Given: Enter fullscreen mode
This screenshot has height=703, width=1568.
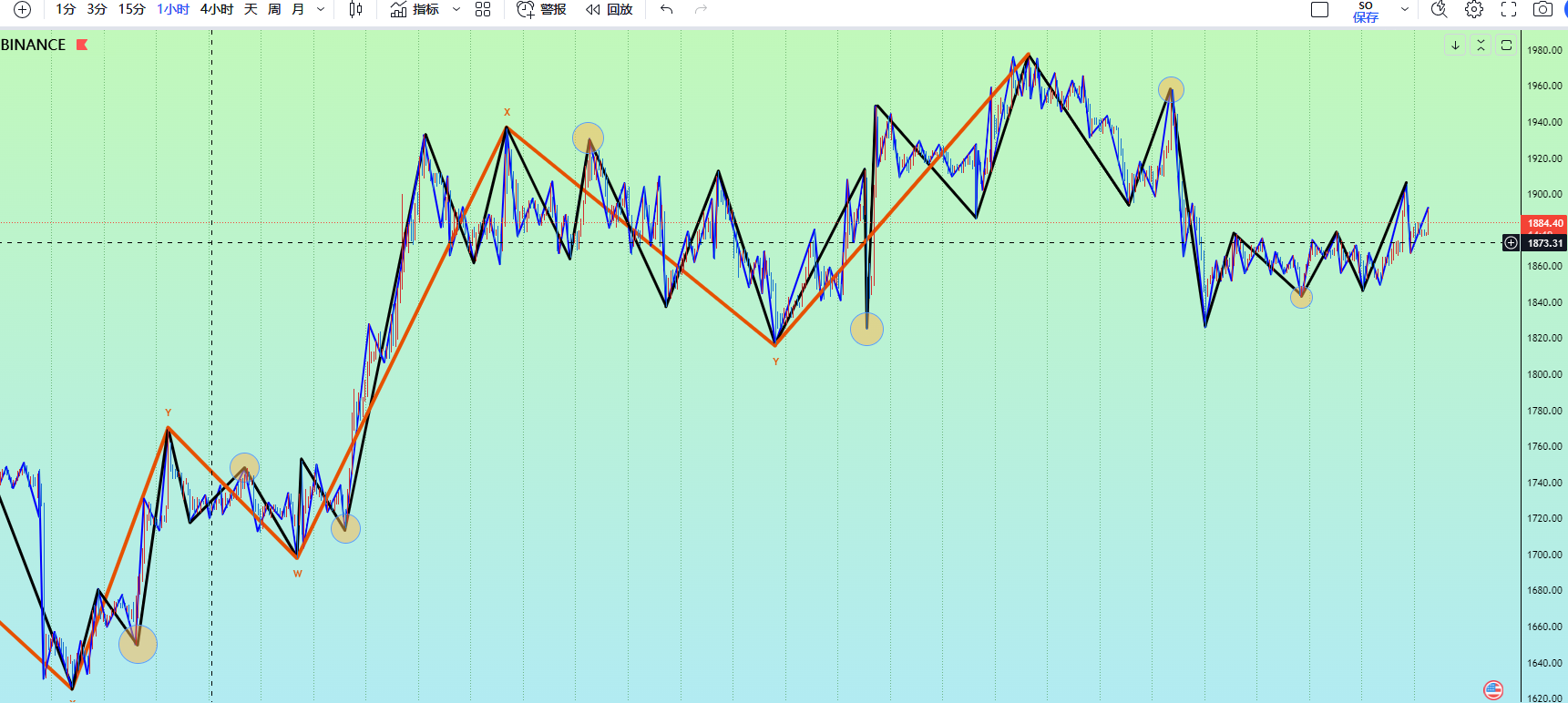Looking at the screenshot, I should pos(1509,10).
